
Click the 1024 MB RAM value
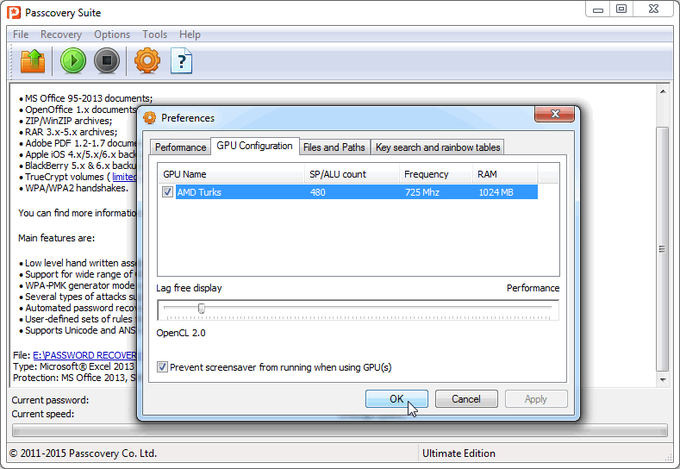tap(496, 192)
